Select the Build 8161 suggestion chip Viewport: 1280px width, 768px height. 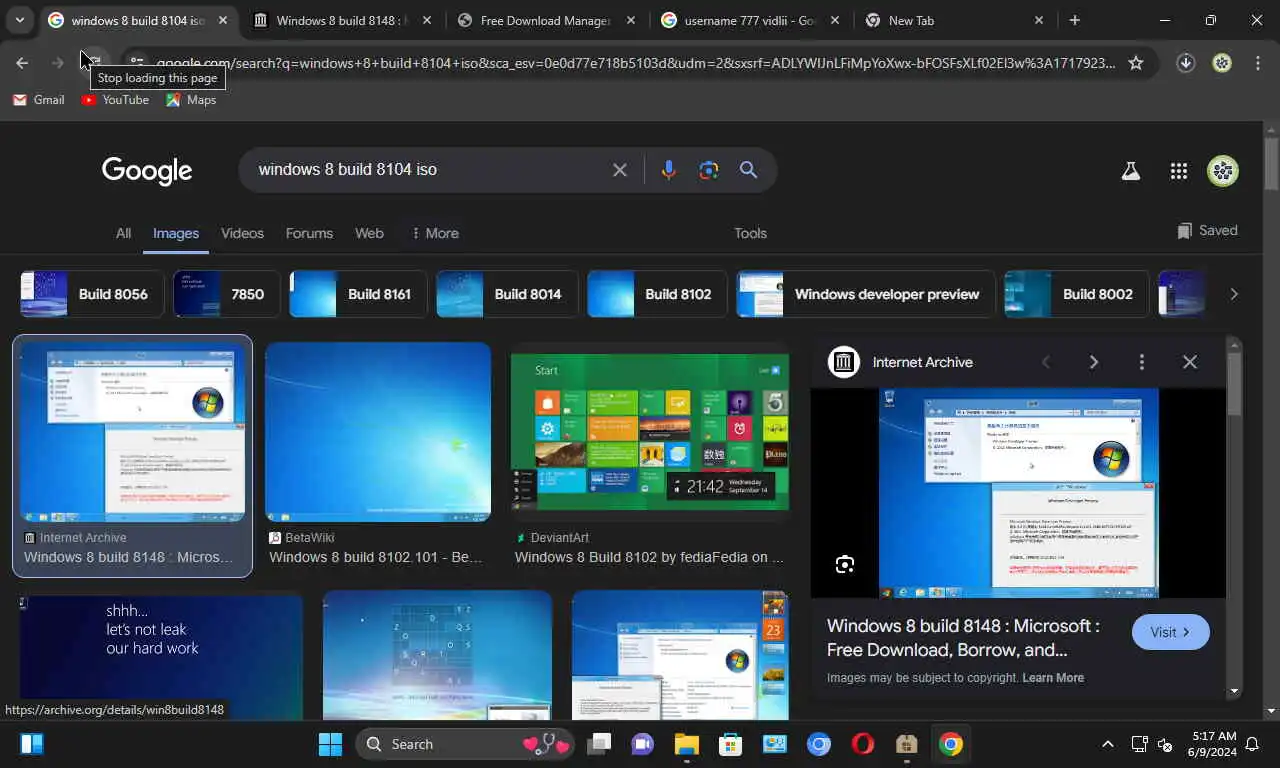pos(358,294)
